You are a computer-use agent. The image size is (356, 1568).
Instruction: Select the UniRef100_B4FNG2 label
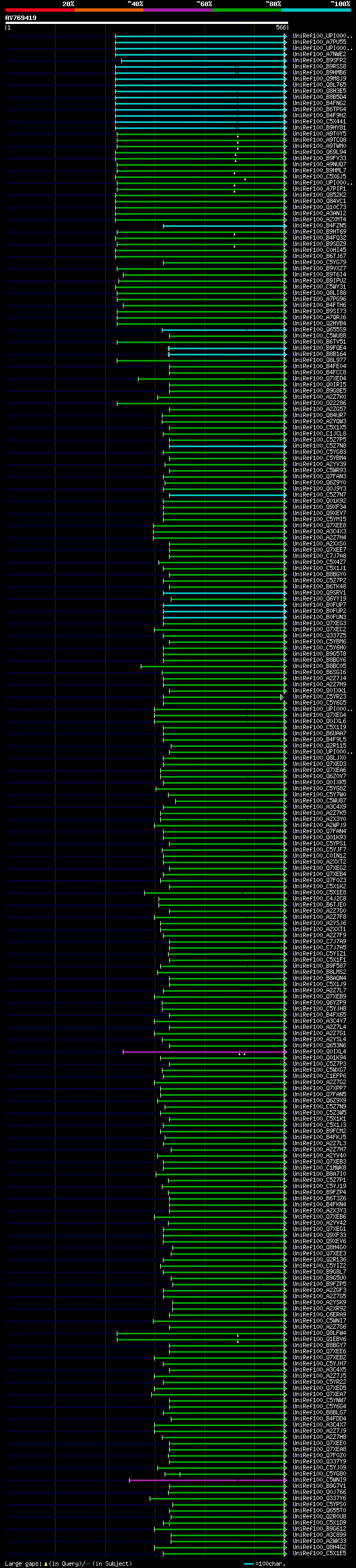[319, 103]
